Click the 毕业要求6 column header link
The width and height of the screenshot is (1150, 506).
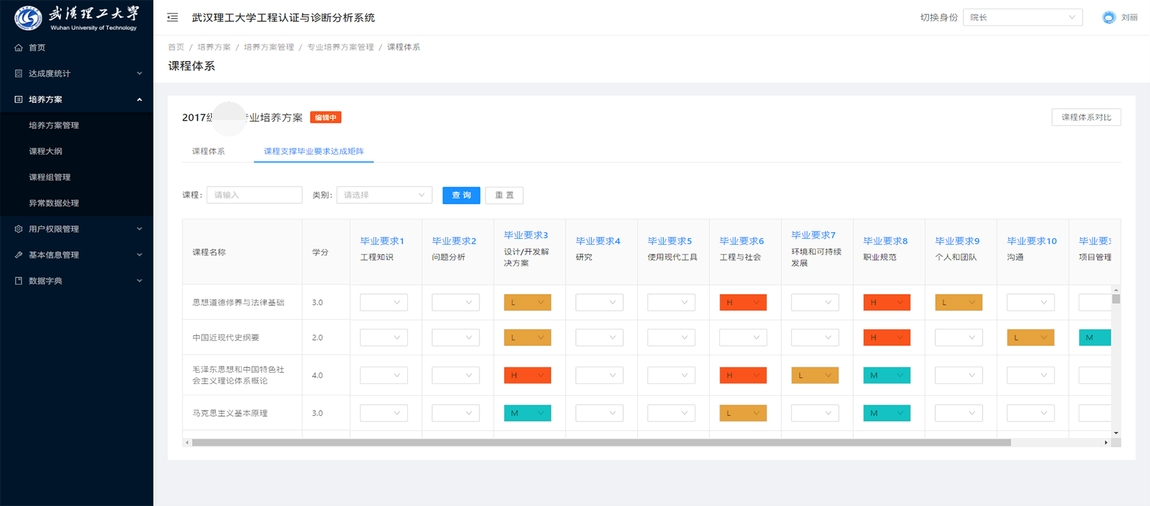pos(741,241)
